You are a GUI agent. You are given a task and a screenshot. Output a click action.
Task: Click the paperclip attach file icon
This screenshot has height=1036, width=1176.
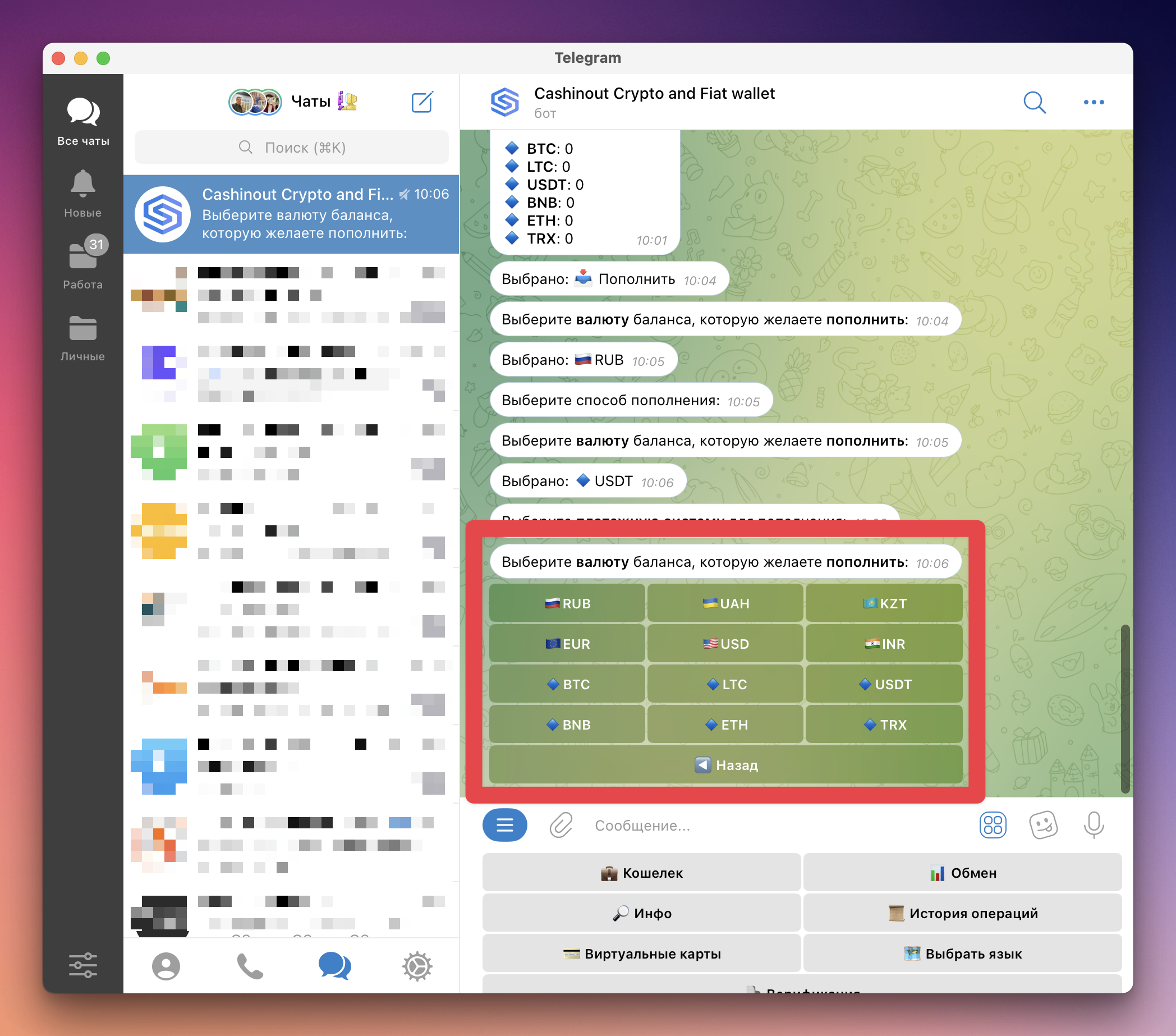pyautogui.click(x=561, y=826)
